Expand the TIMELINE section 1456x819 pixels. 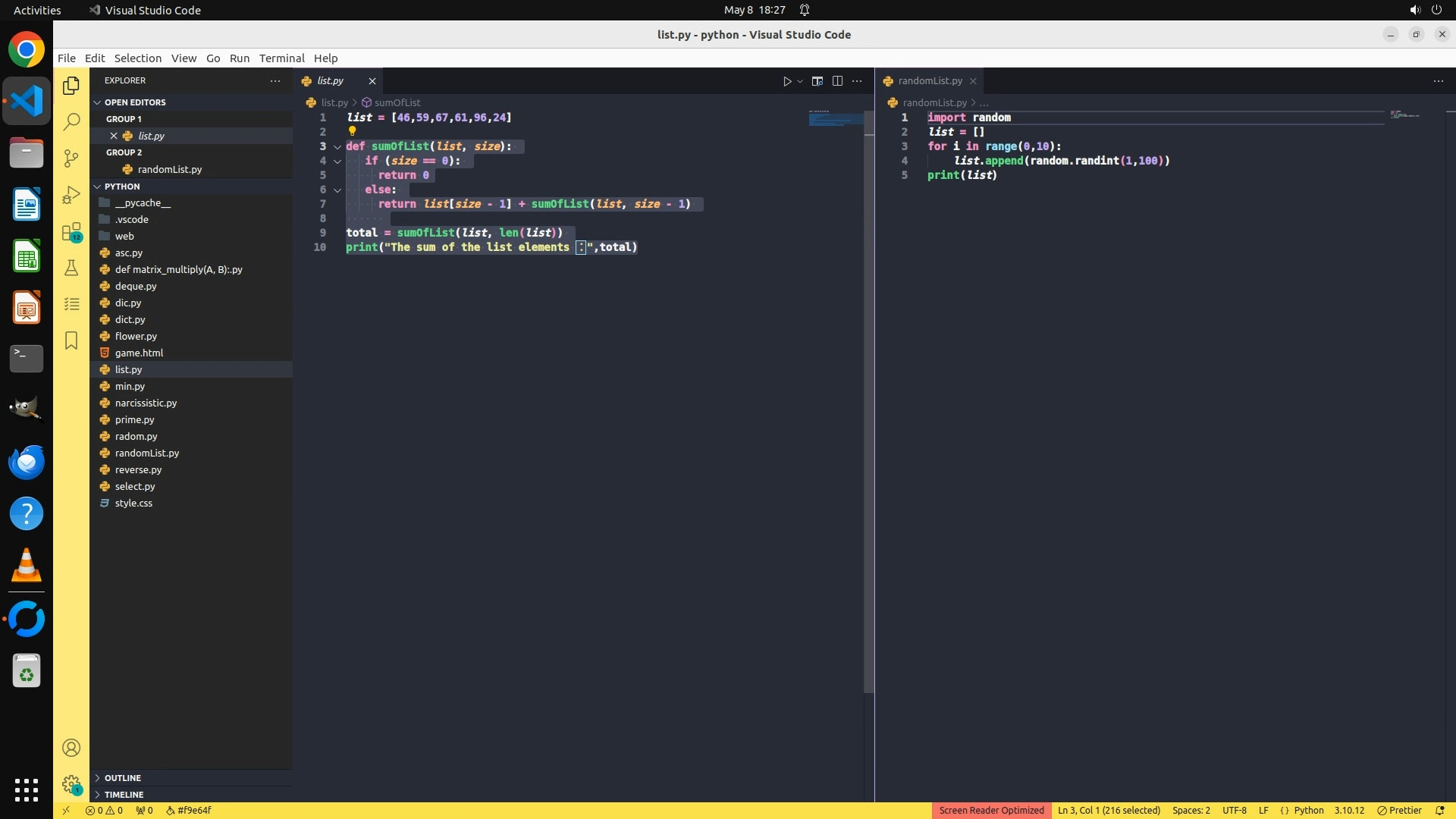(124, 795)
